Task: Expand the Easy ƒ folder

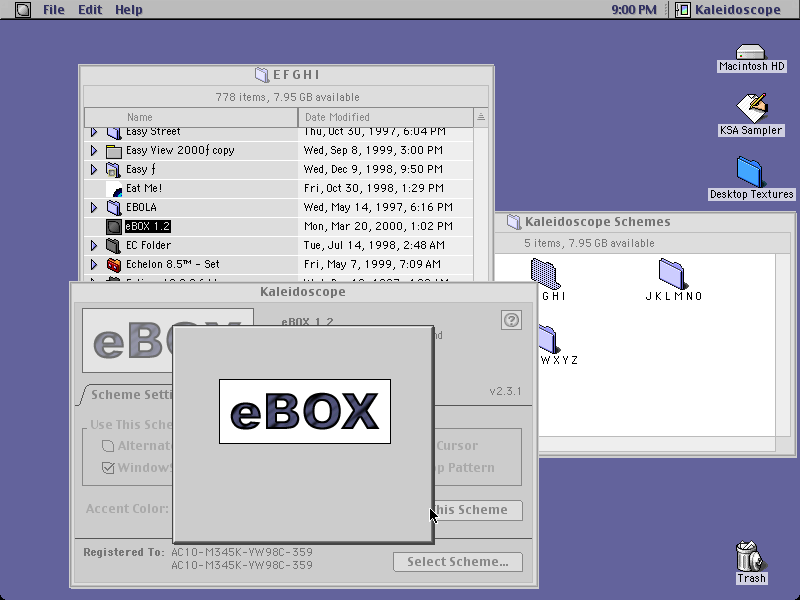Action: 94,169
